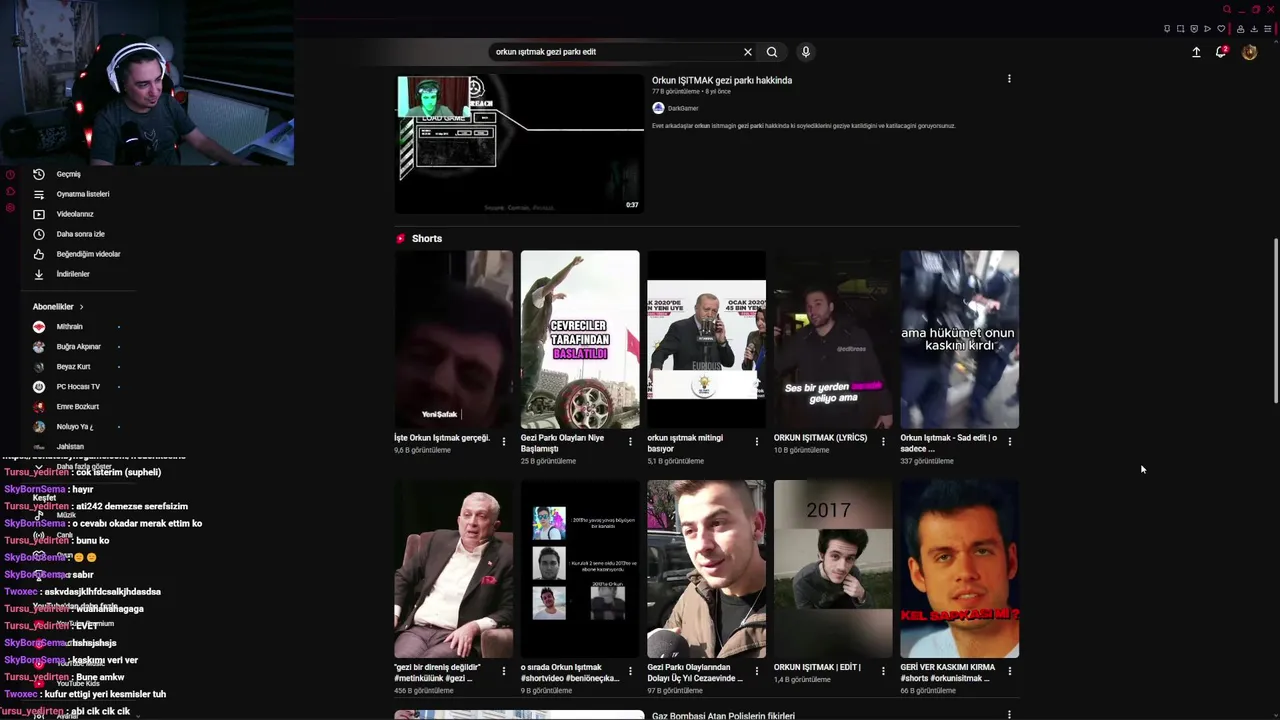Open more menu for ORKUN IŞITMAK | EDİT | short
The height and width of the screenshot is (720, 1280).
883,671
